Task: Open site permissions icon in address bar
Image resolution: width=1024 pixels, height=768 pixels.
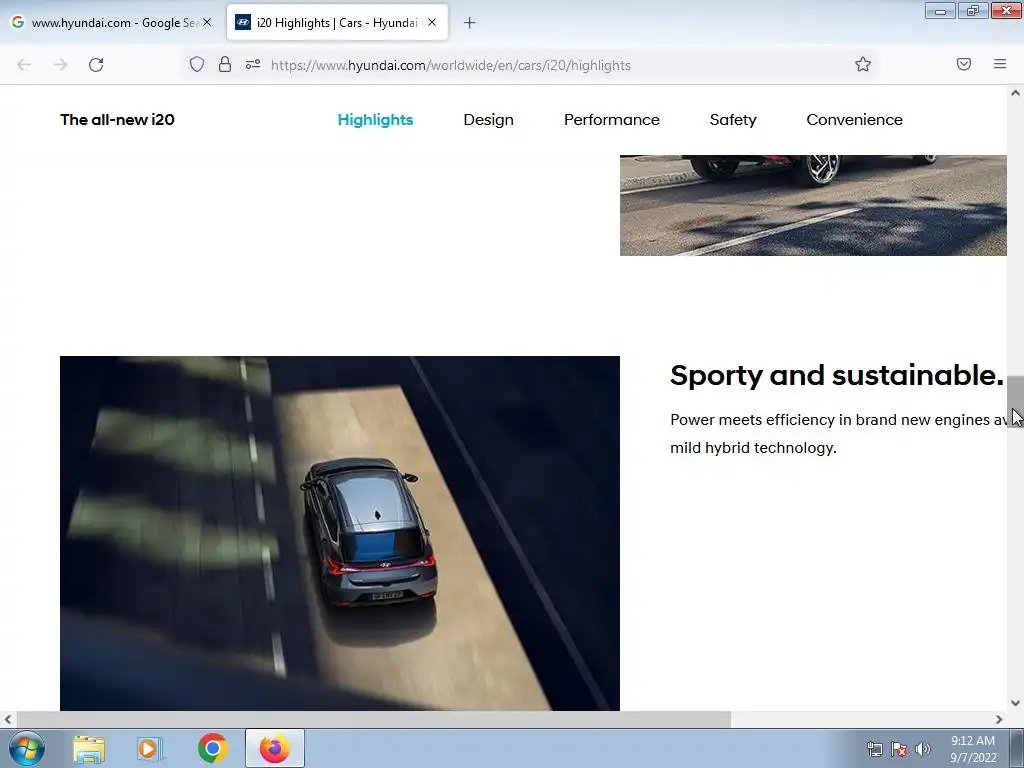Action: [x=253, y=64]
